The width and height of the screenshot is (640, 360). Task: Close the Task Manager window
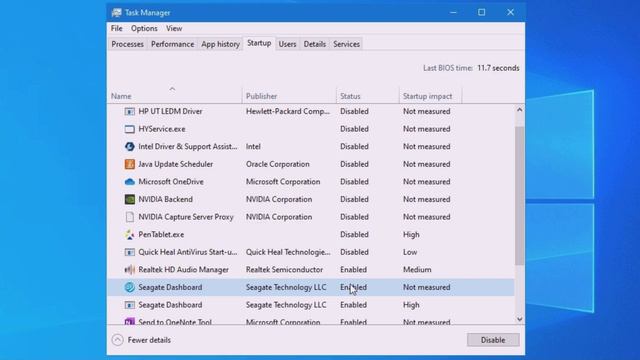pos(510,13)
